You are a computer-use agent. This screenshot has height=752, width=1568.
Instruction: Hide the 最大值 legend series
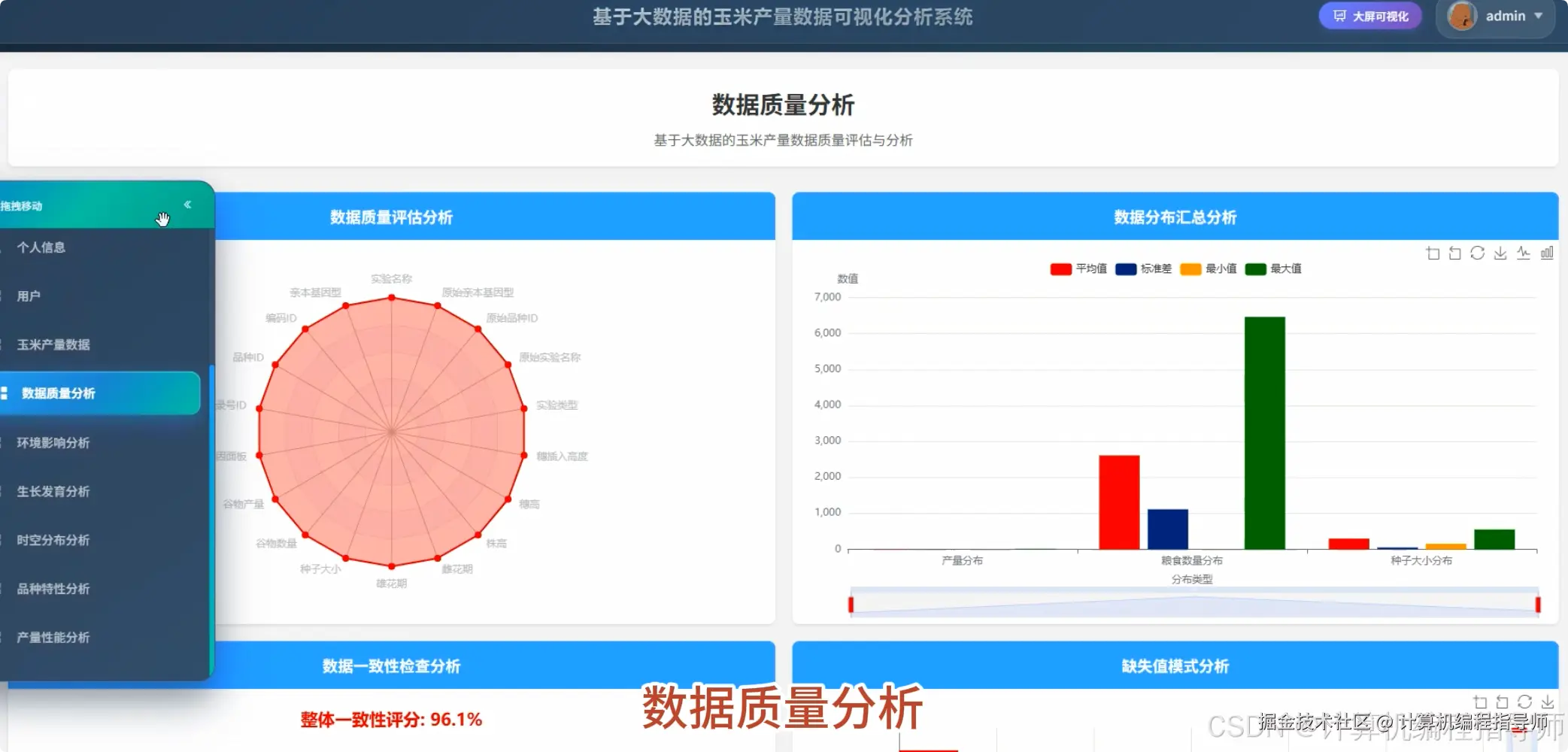click(x=1271, y=268)
